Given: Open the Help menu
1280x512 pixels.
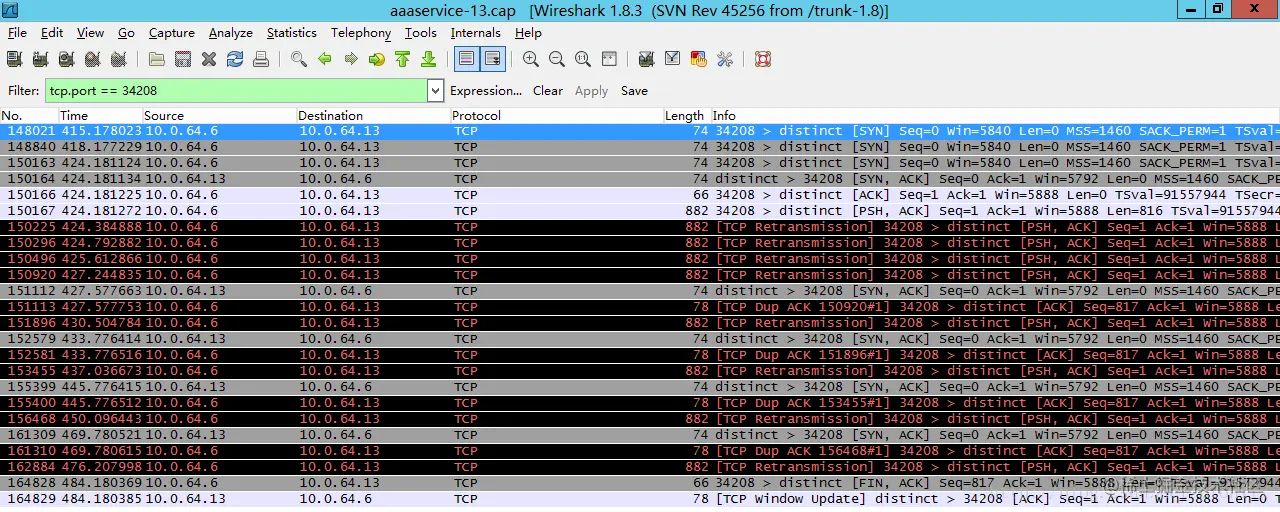Looking at the screenshot, I should (x=528, y=33).
